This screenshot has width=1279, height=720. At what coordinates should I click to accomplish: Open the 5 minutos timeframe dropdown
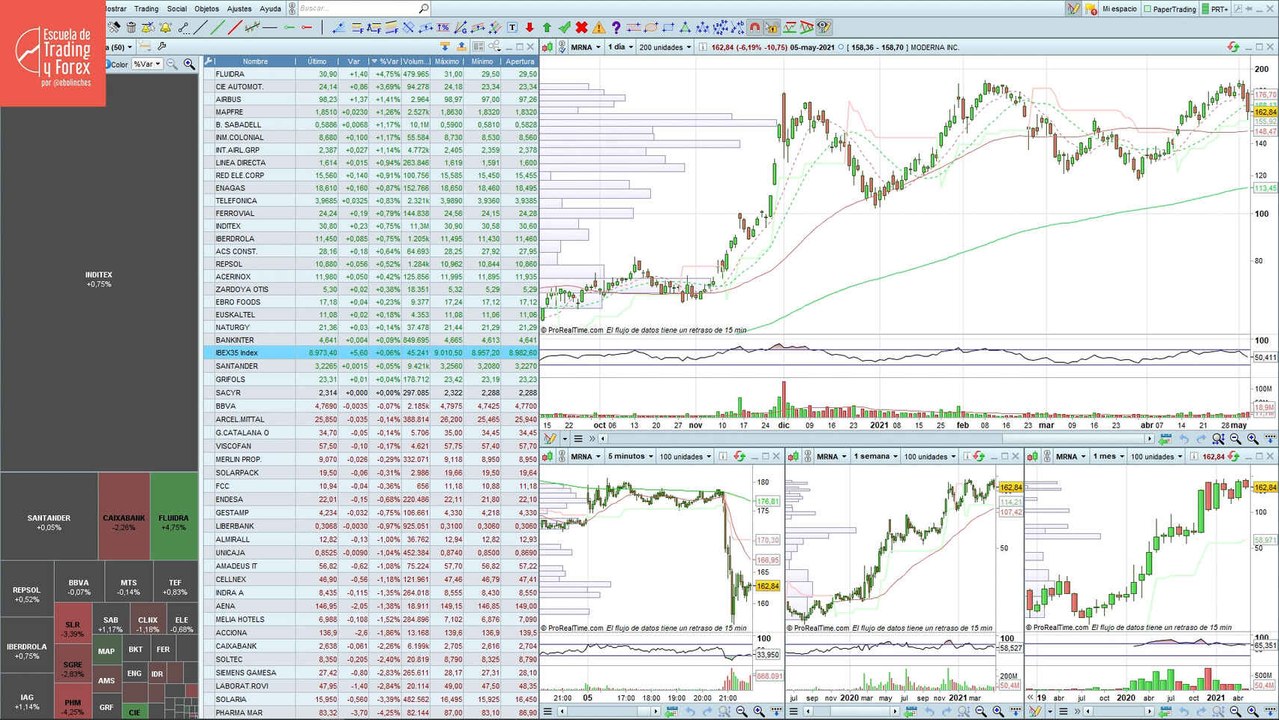[629, 456]
